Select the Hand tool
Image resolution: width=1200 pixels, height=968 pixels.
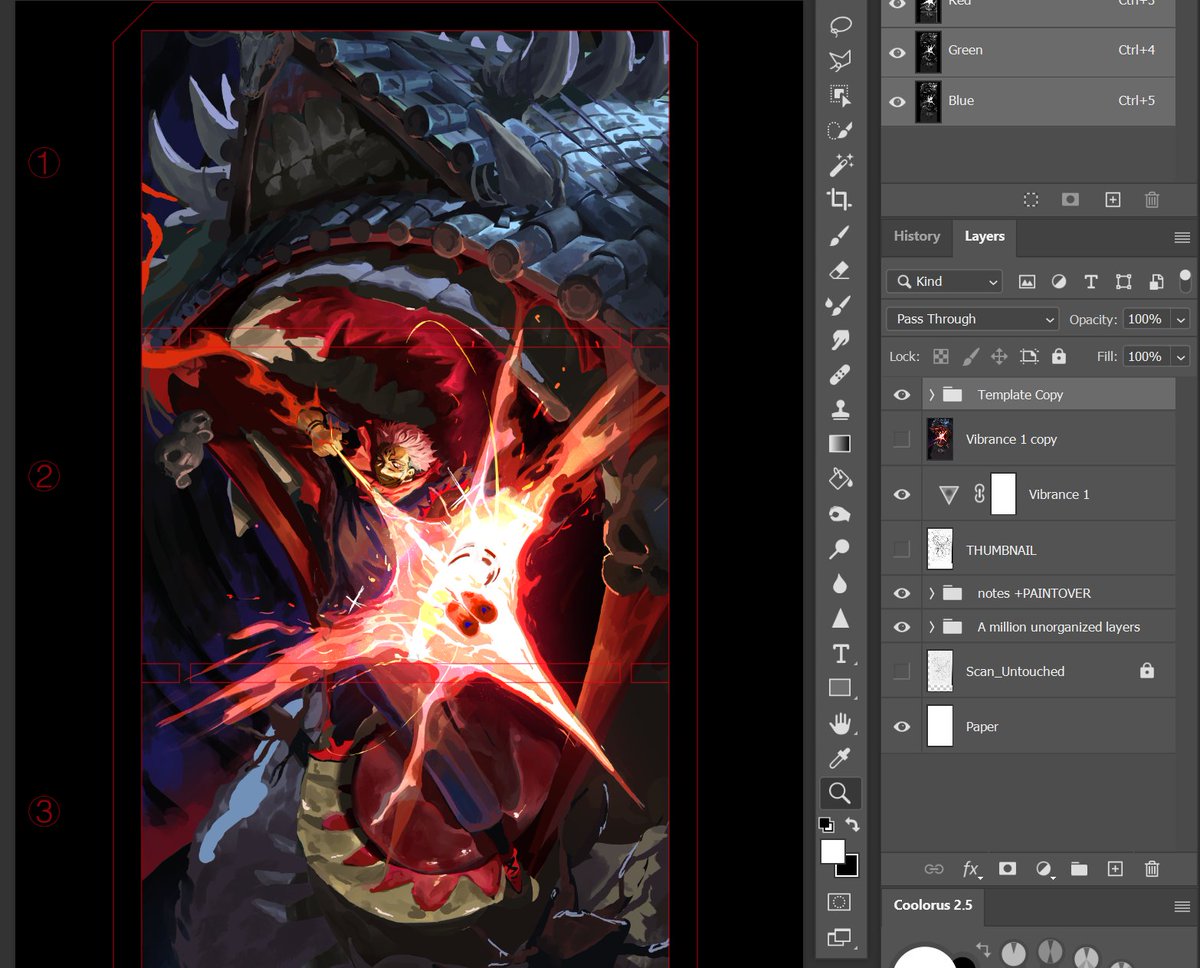(x=840, y=723)
